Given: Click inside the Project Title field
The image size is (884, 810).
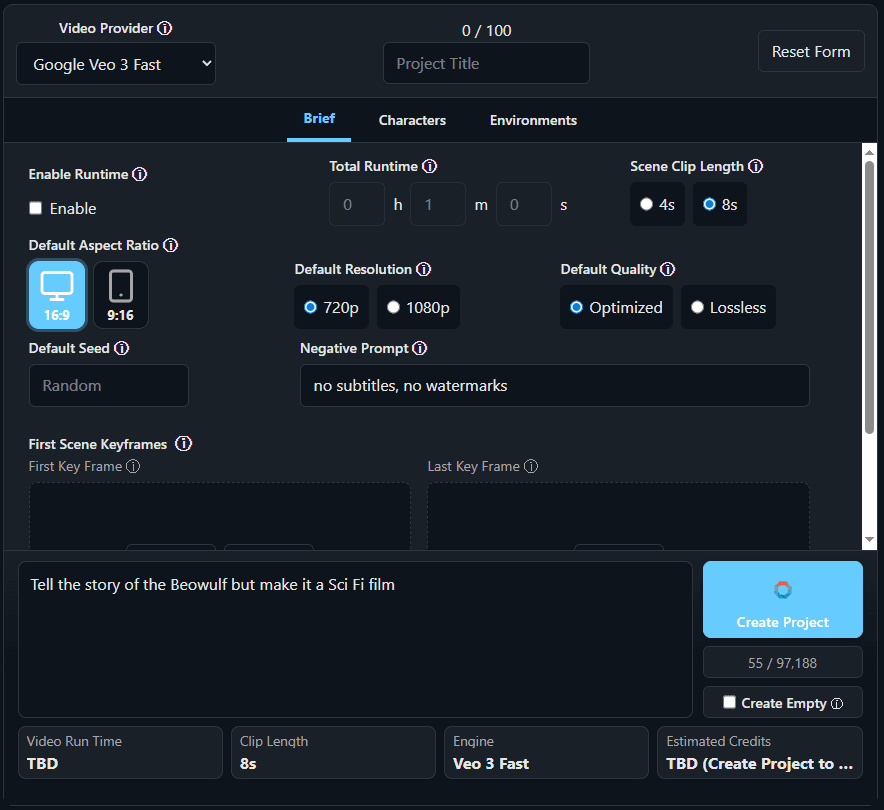Looking at the screenshot, I should pos(486,63).
